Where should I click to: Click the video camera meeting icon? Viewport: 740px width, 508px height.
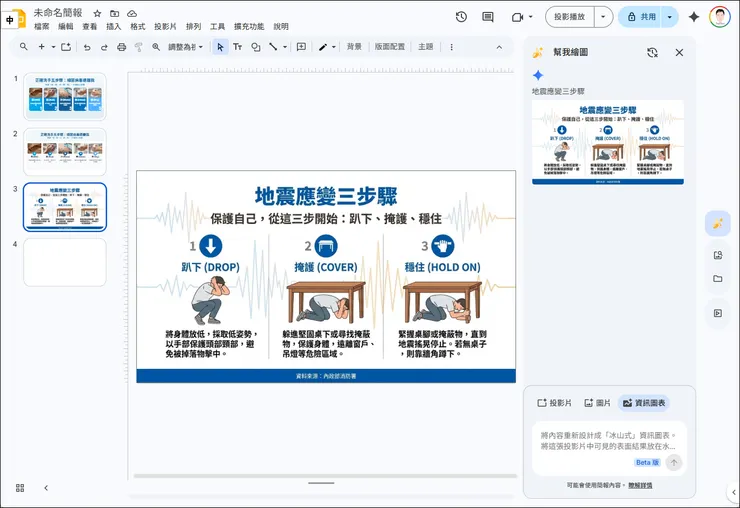coord(518,17)
